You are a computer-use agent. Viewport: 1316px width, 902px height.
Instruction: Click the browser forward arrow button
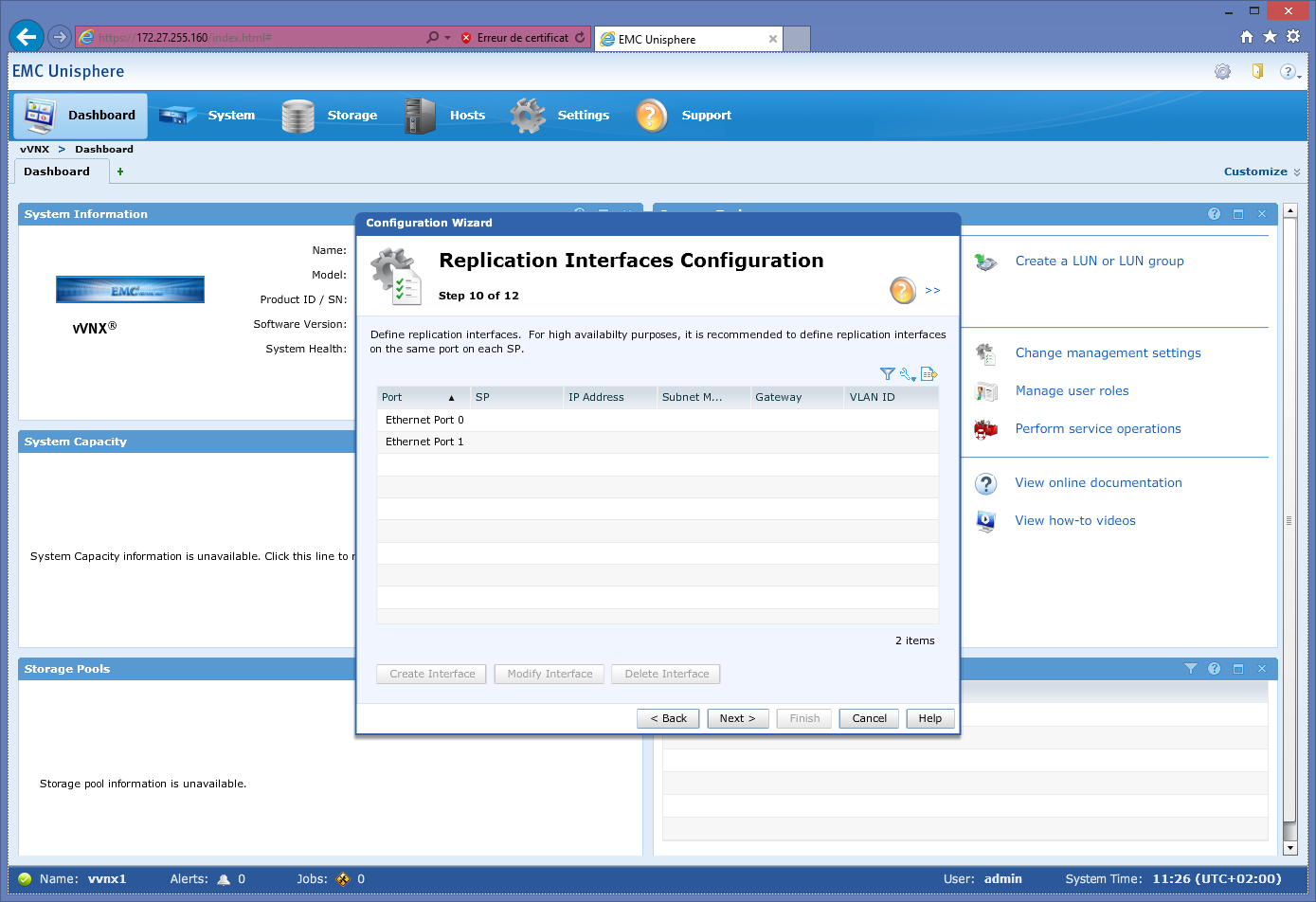(60, 37)
